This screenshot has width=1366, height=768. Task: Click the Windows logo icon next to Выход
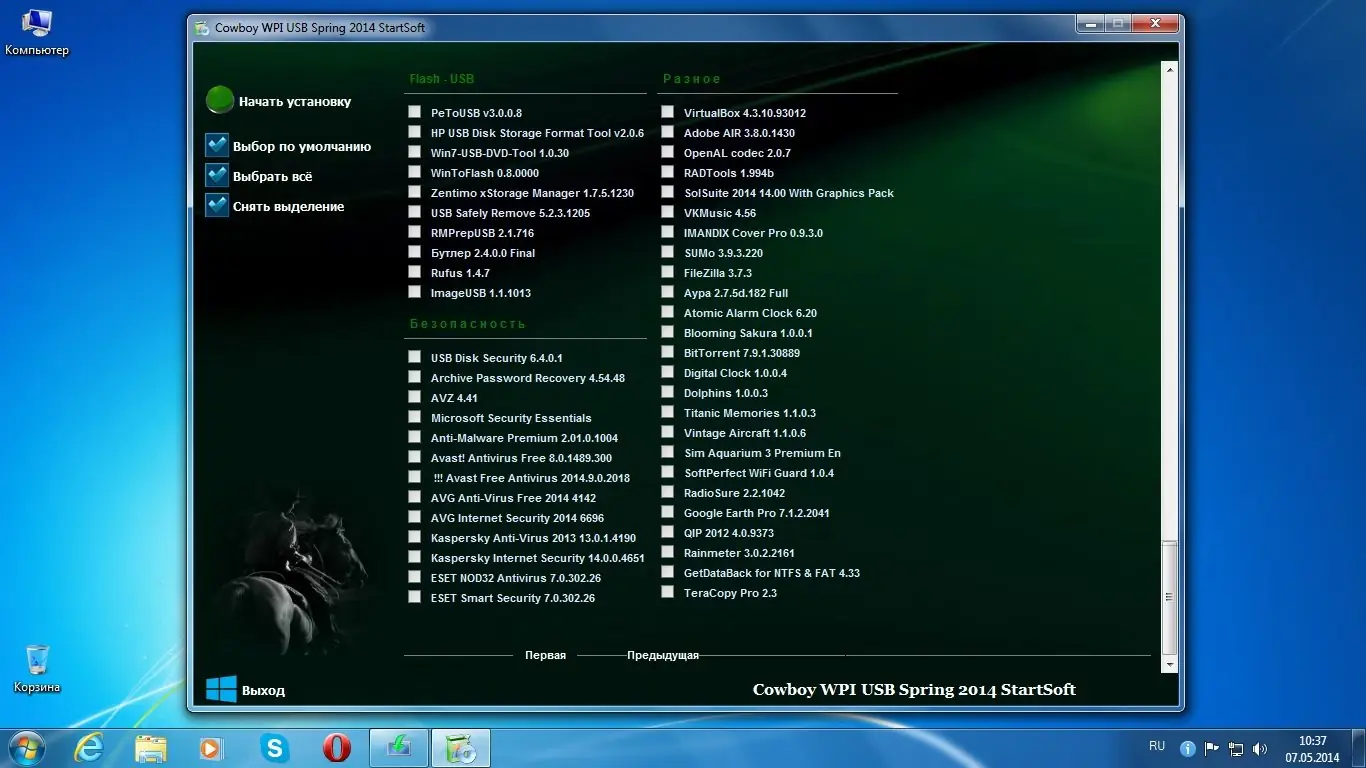220,689
